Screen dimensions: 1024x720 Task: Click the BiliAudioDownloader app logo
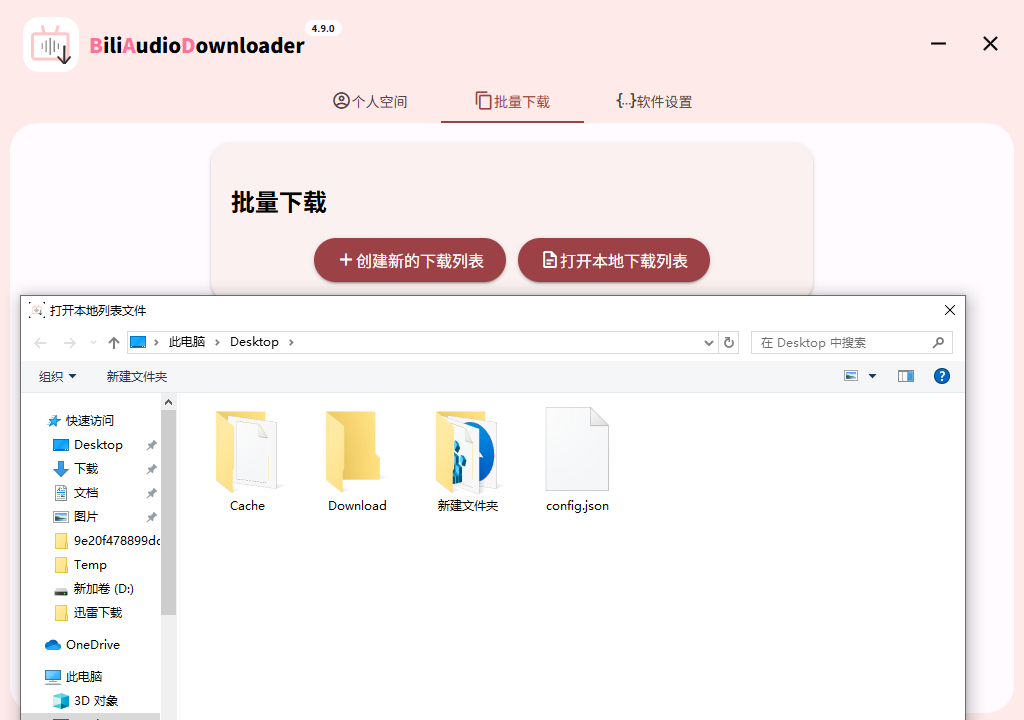click(x=51, y=45)
